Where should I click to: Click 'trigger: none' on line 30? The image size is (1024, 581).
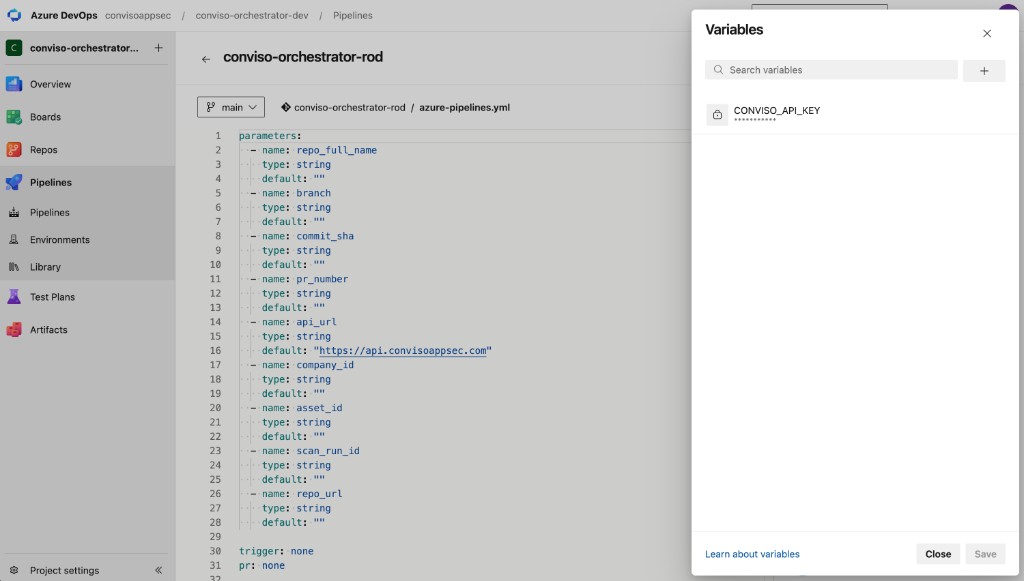276,551
